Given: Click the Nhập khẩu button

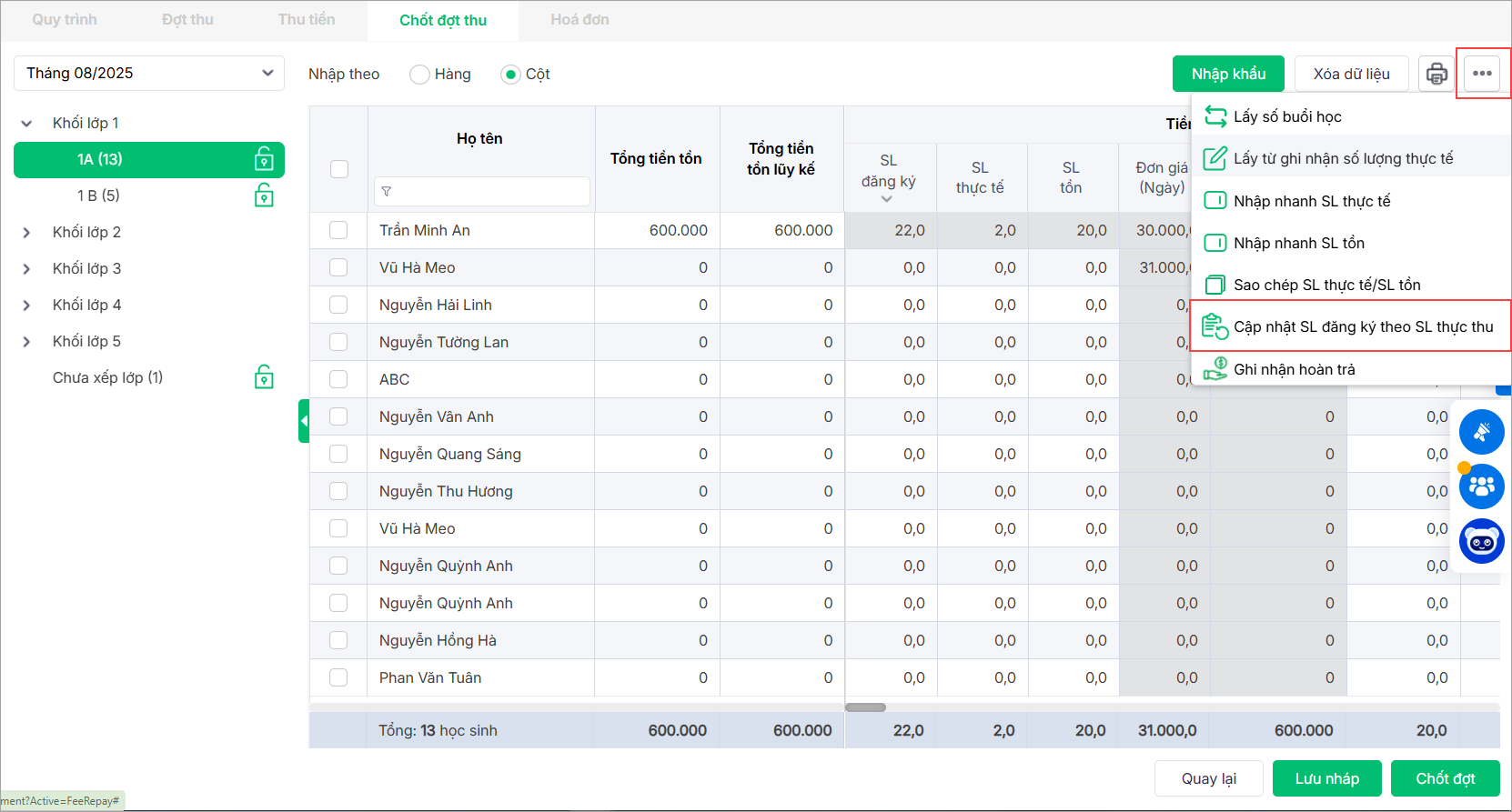Looking at the screenshot, I should point(1228,74).
